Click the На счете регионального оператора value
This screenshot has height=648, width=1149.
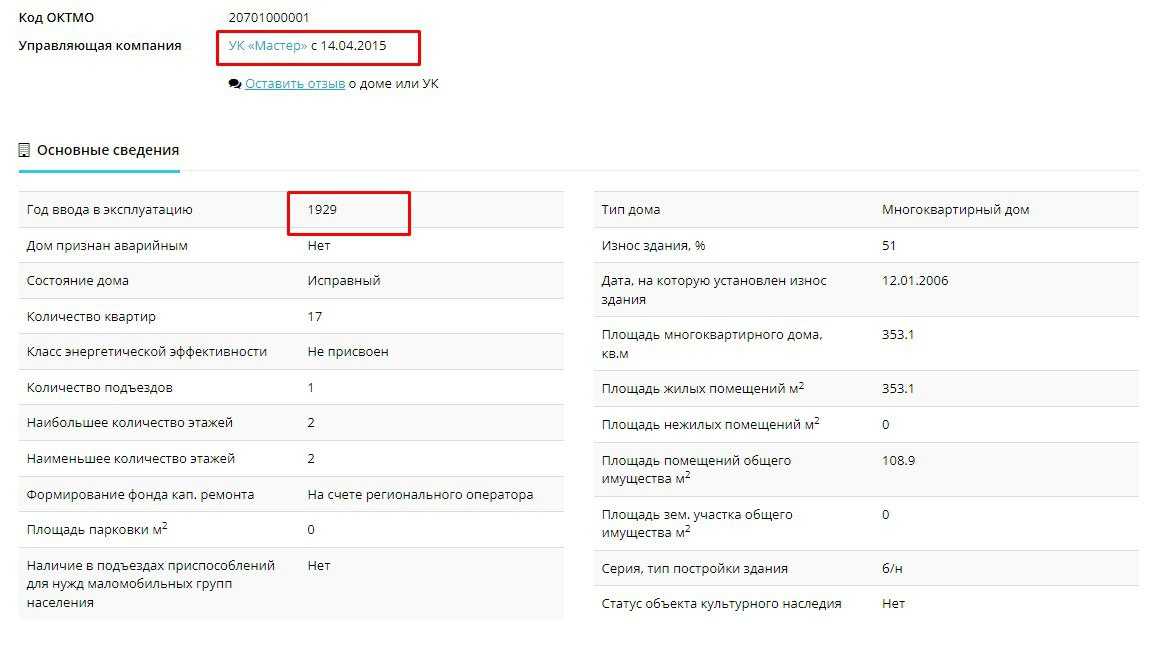point(420,494)
